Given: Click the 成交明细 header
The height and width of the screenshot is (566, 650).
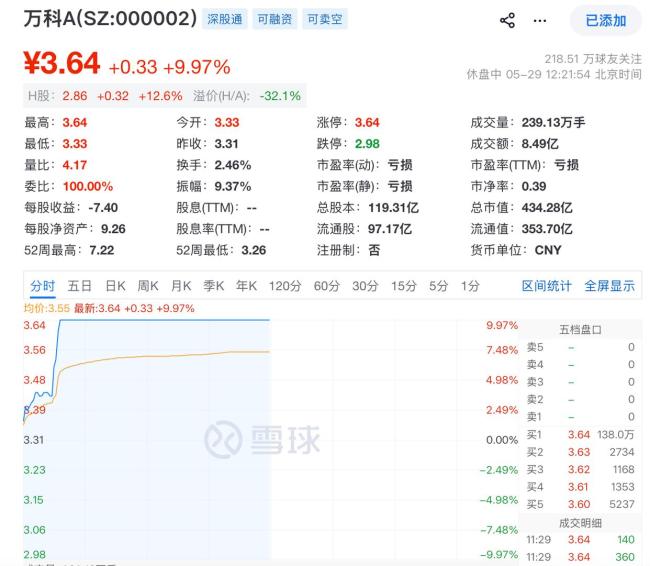Looking at the screenshot, I should pos(580,523).
